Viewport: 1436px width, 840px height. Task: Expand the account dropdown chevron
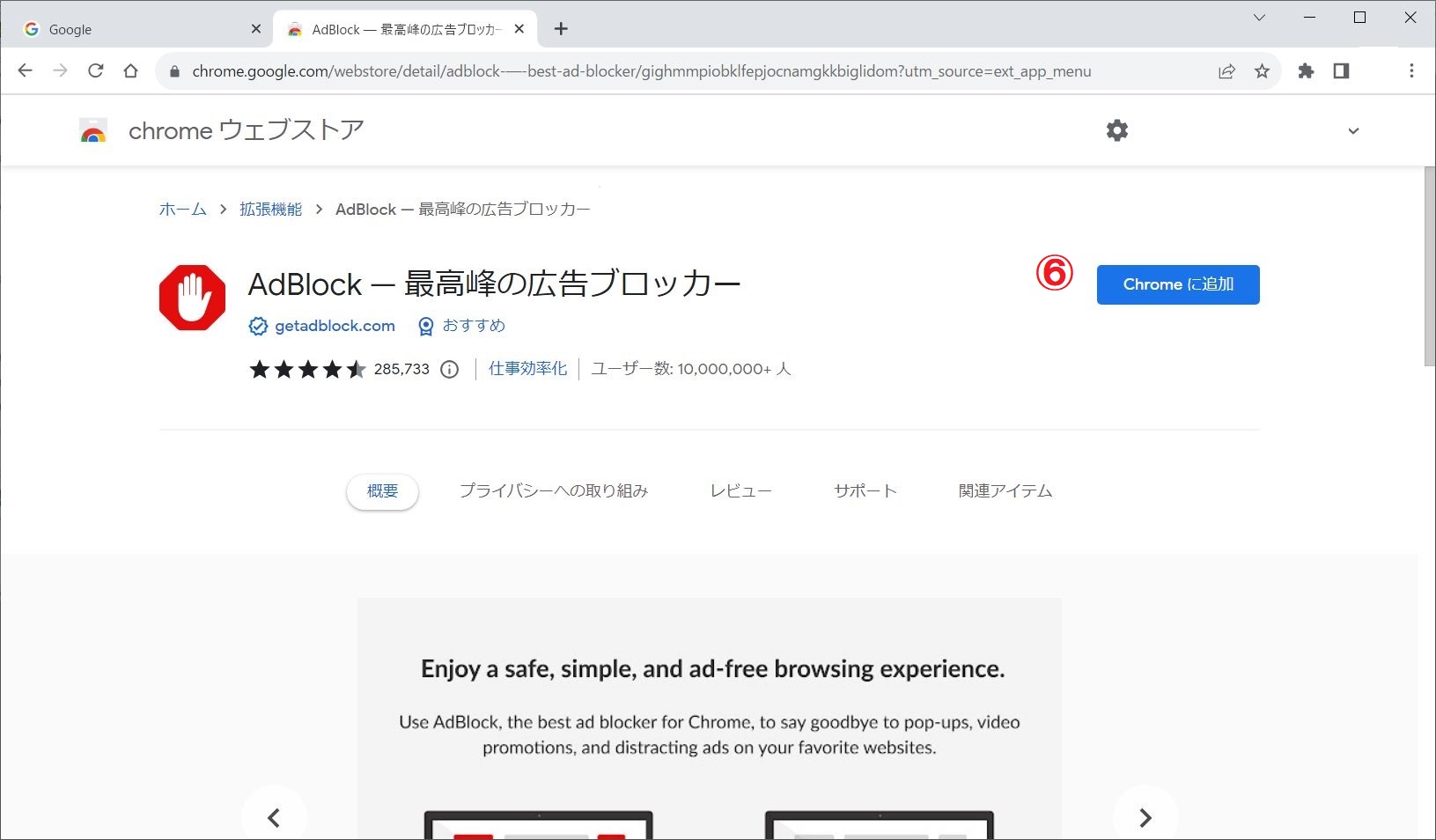pos(1353,131)
